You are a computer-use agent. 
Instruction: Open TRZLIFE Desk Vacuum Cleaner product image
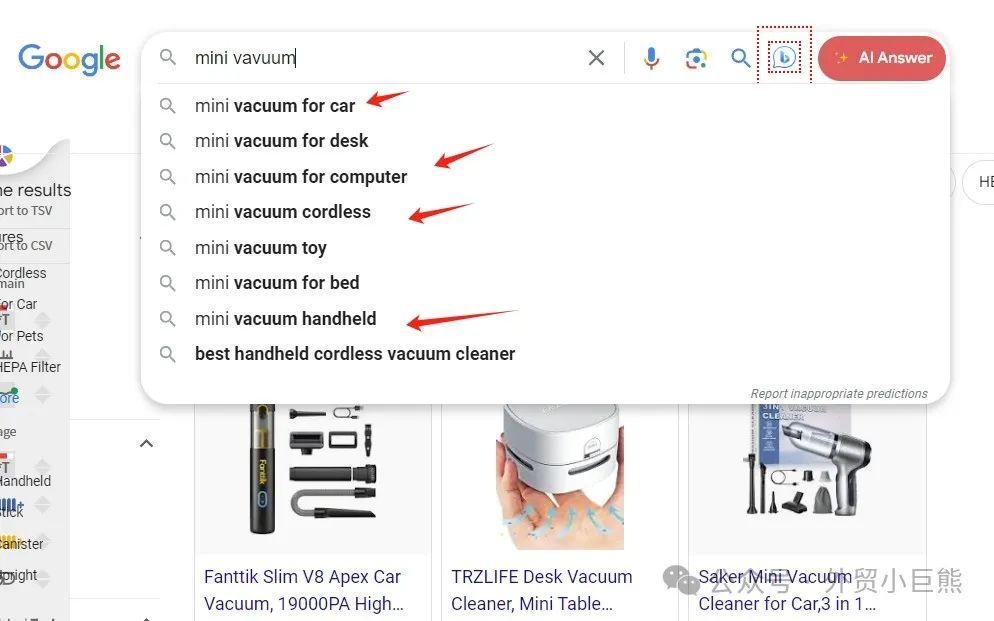click(560, 477)
